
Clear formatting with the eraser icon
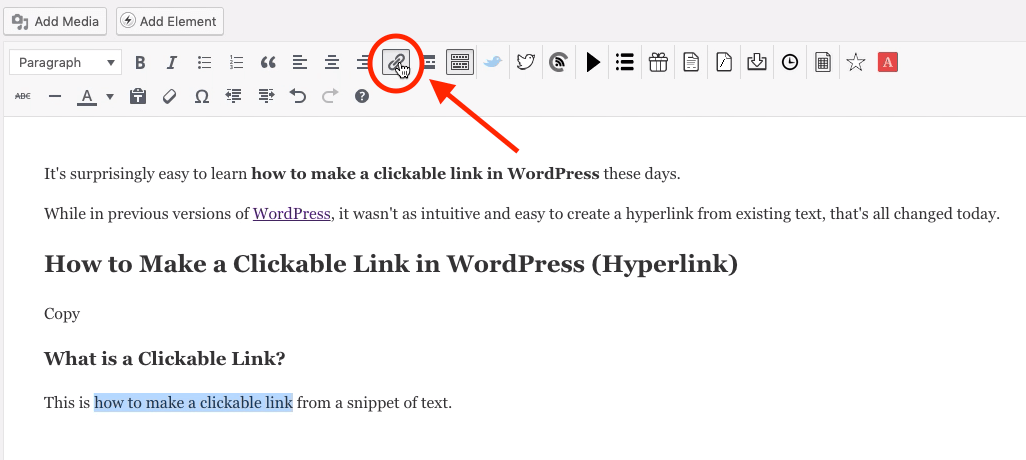tap(169, 96)
